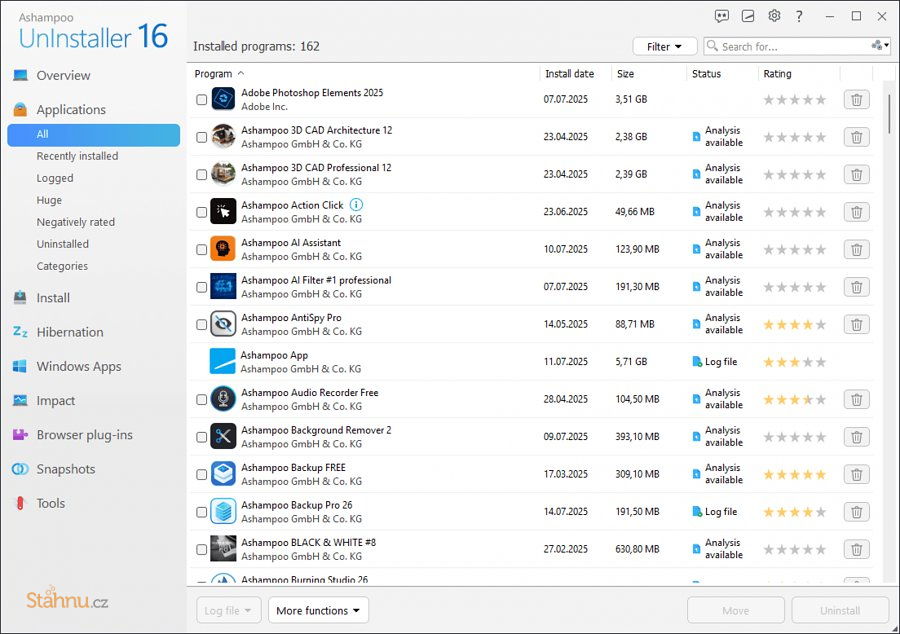This screenshot has width=900, height=634.
Task: Click the skin/theme toggle icon in title bar
Action: click(748, 16)
